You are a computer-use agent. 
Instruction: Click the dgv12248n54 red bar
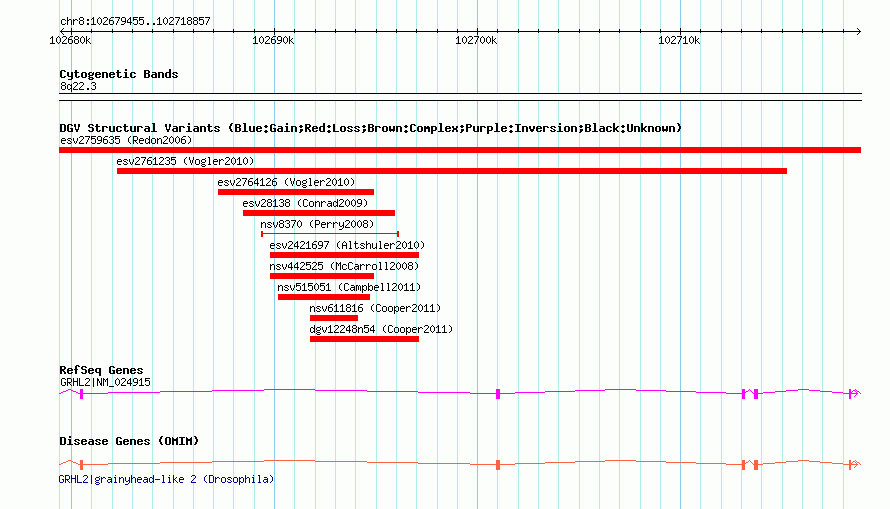(x=364, y=339)
